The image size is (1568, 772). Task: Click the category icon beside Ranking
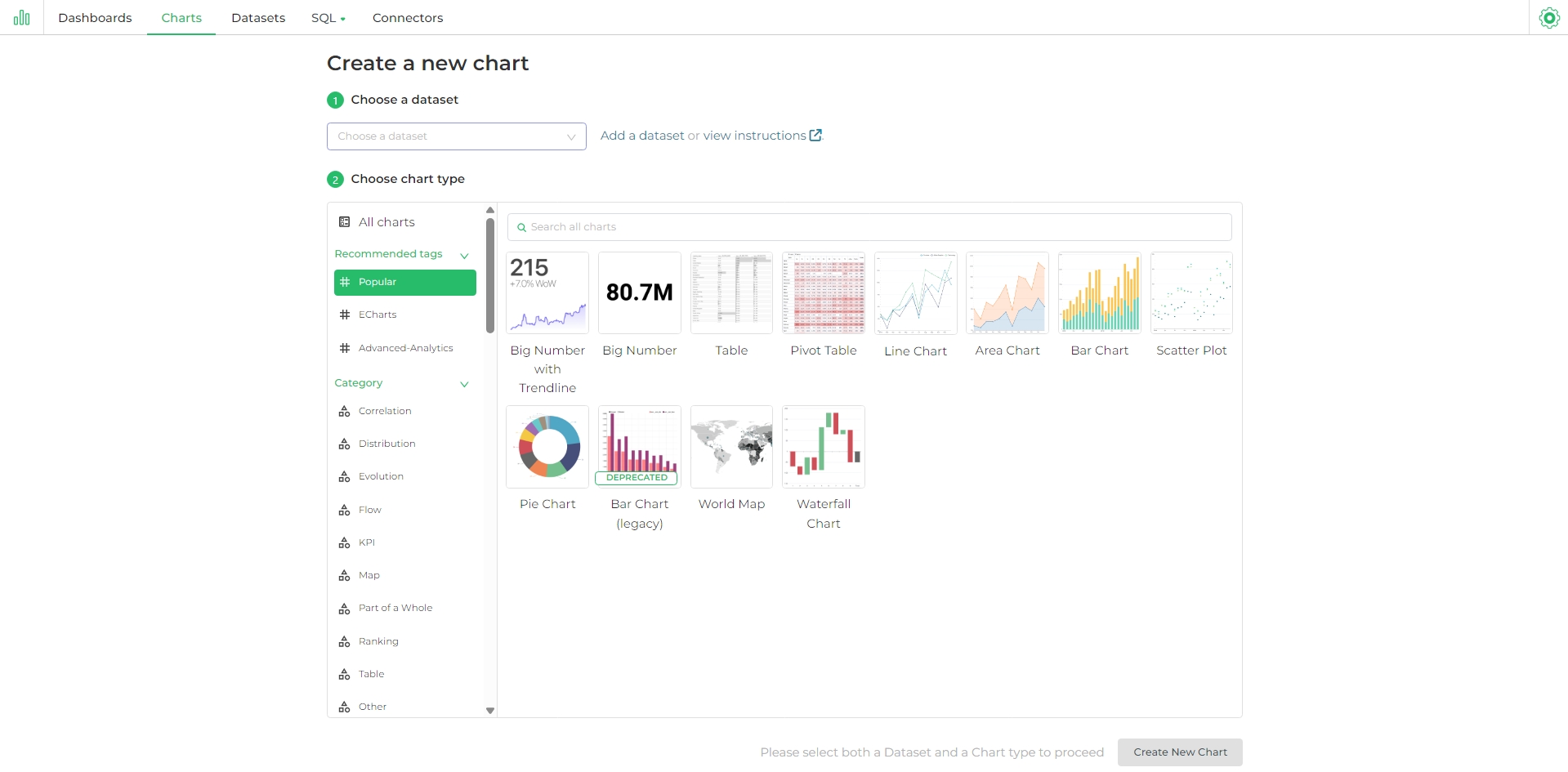click(345, 641)
